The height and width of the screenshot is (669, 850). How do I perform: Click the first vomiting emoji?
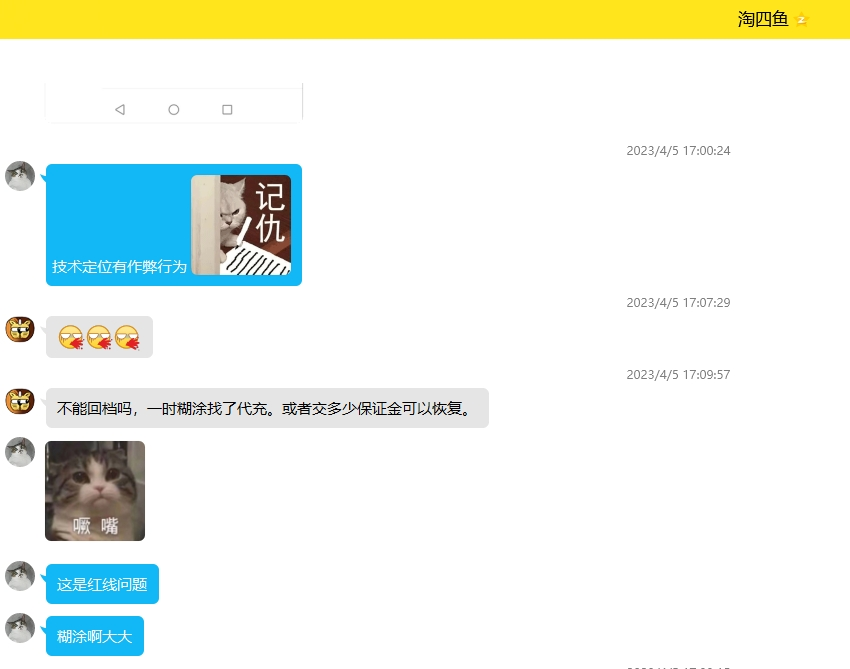71,337
